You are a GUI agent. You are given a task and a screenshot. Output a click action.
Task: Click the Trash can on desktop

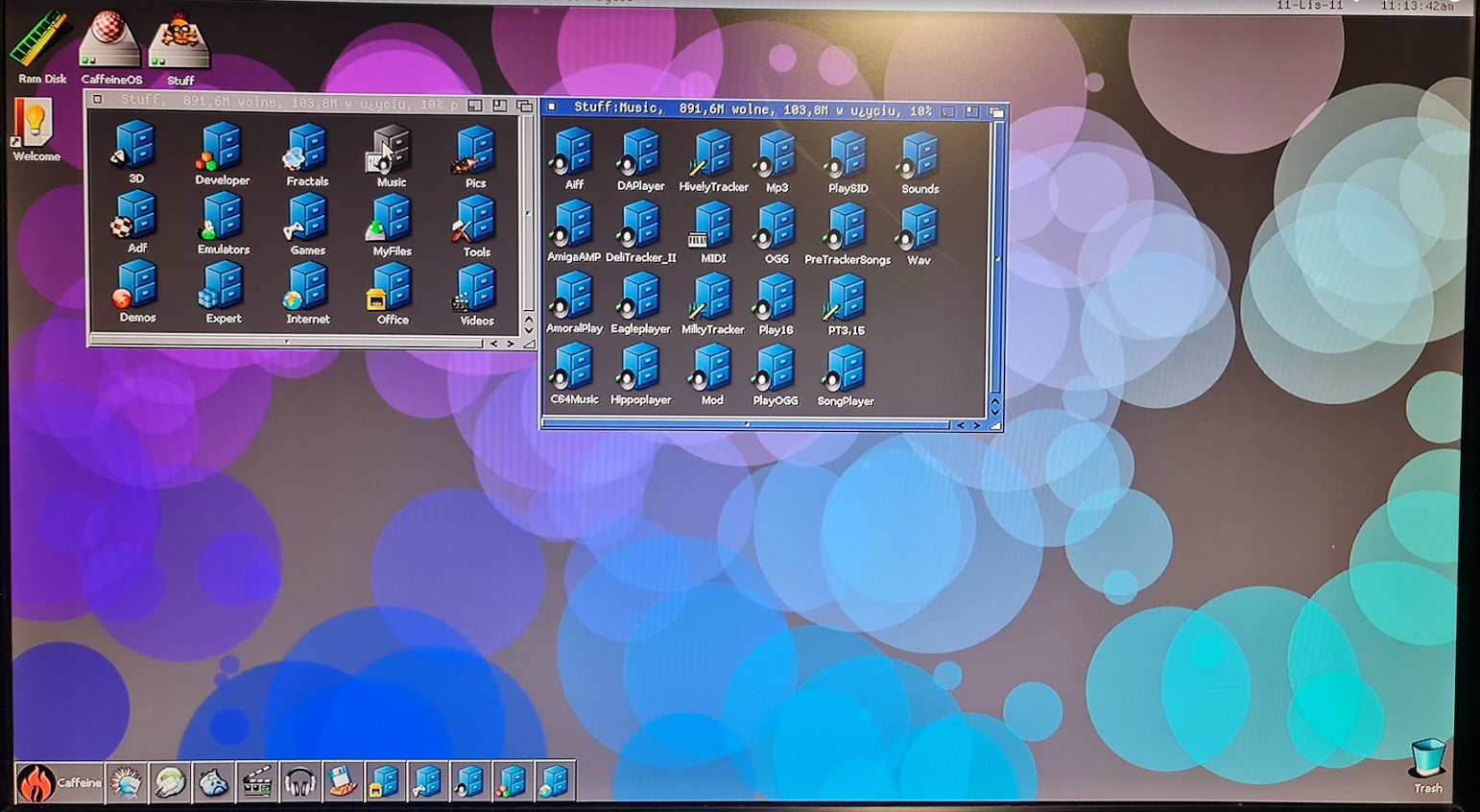1427,758
